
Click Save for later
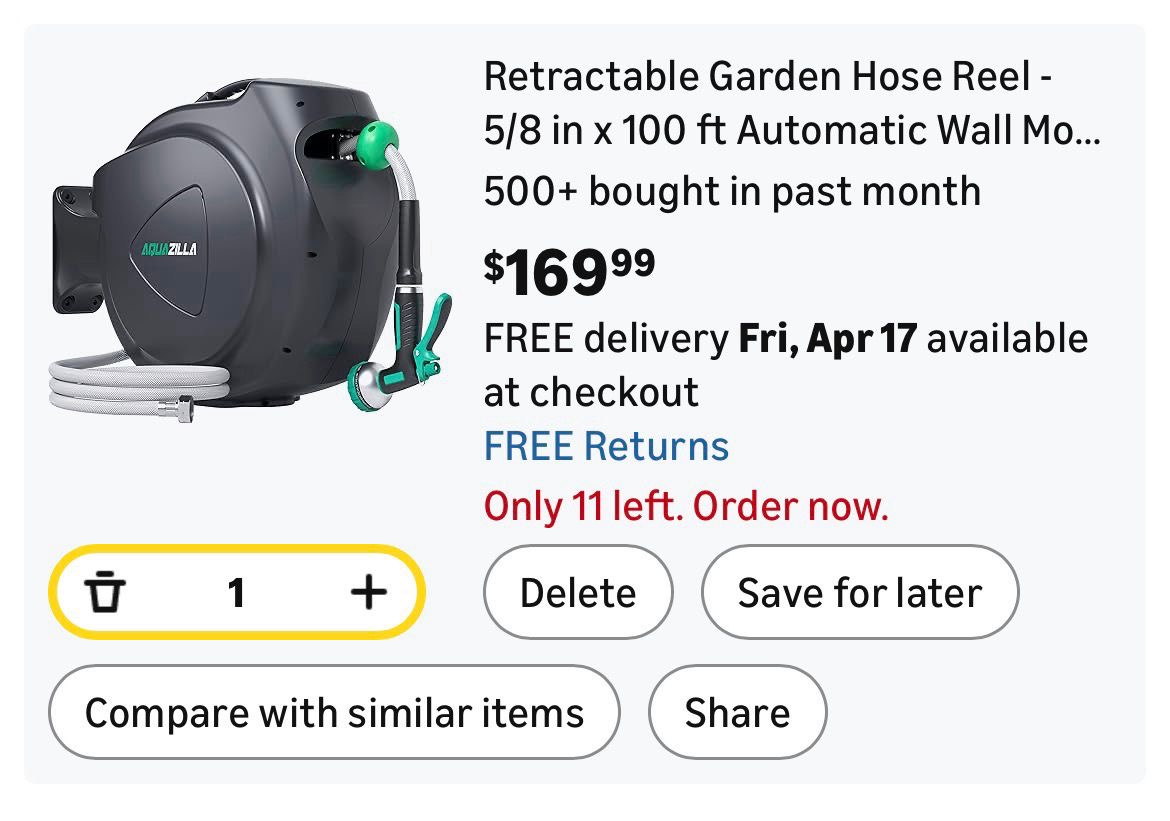pyautogui.click(x=860, y=593)
